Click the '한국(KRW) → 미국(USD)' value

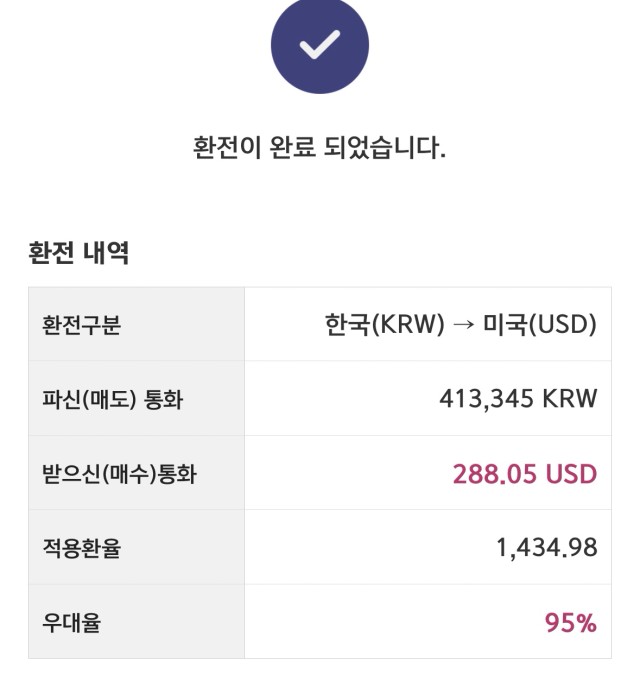pyautogui.click(x=460, y=325)
